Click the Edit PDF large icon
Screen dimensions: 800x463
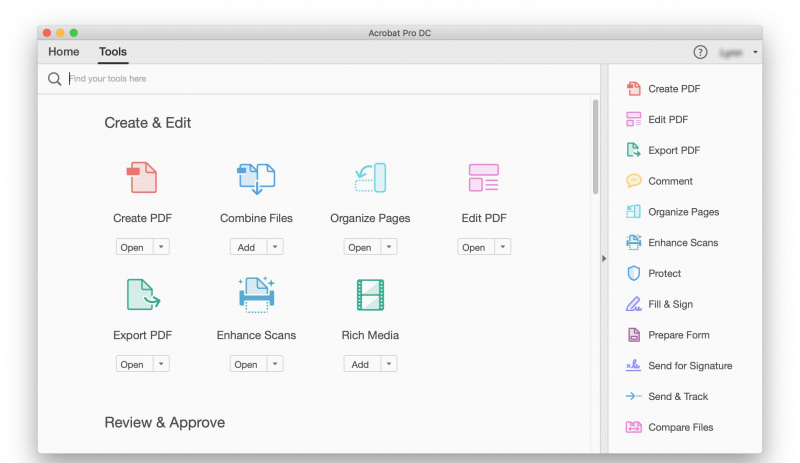[x=484, y=178]
